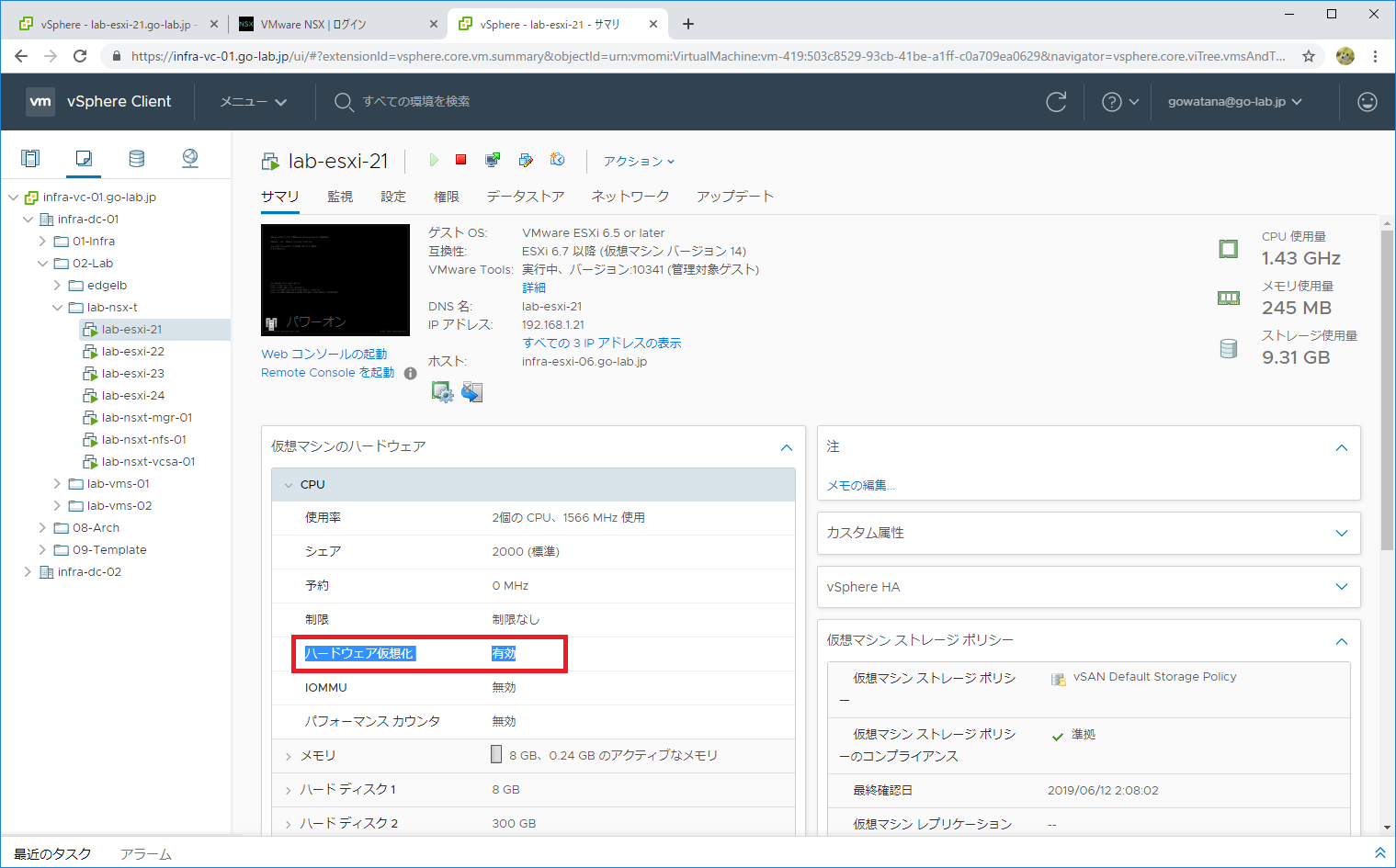
Task: Click the Web コンソールの起動 link
Action: pos(323,354)
